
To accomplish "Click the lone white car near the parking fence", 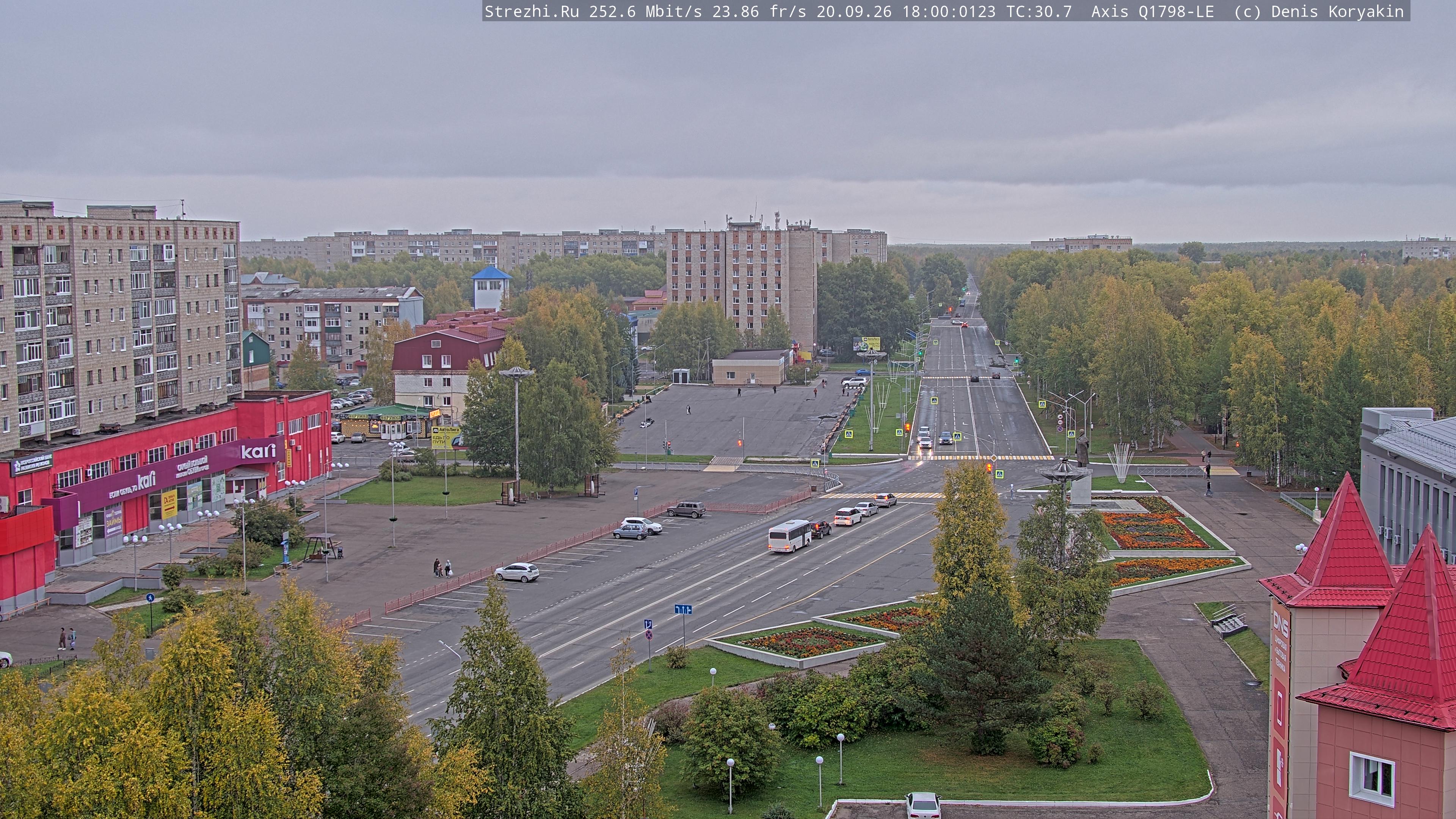I will [x=516, y=572].
